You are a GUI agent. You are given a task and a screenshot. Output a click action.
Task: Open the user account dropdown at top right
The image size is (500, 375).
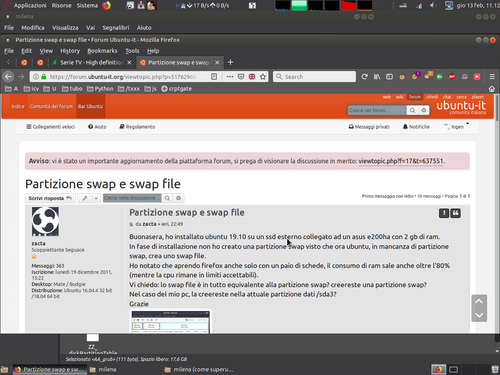click(x=456, y=126)
